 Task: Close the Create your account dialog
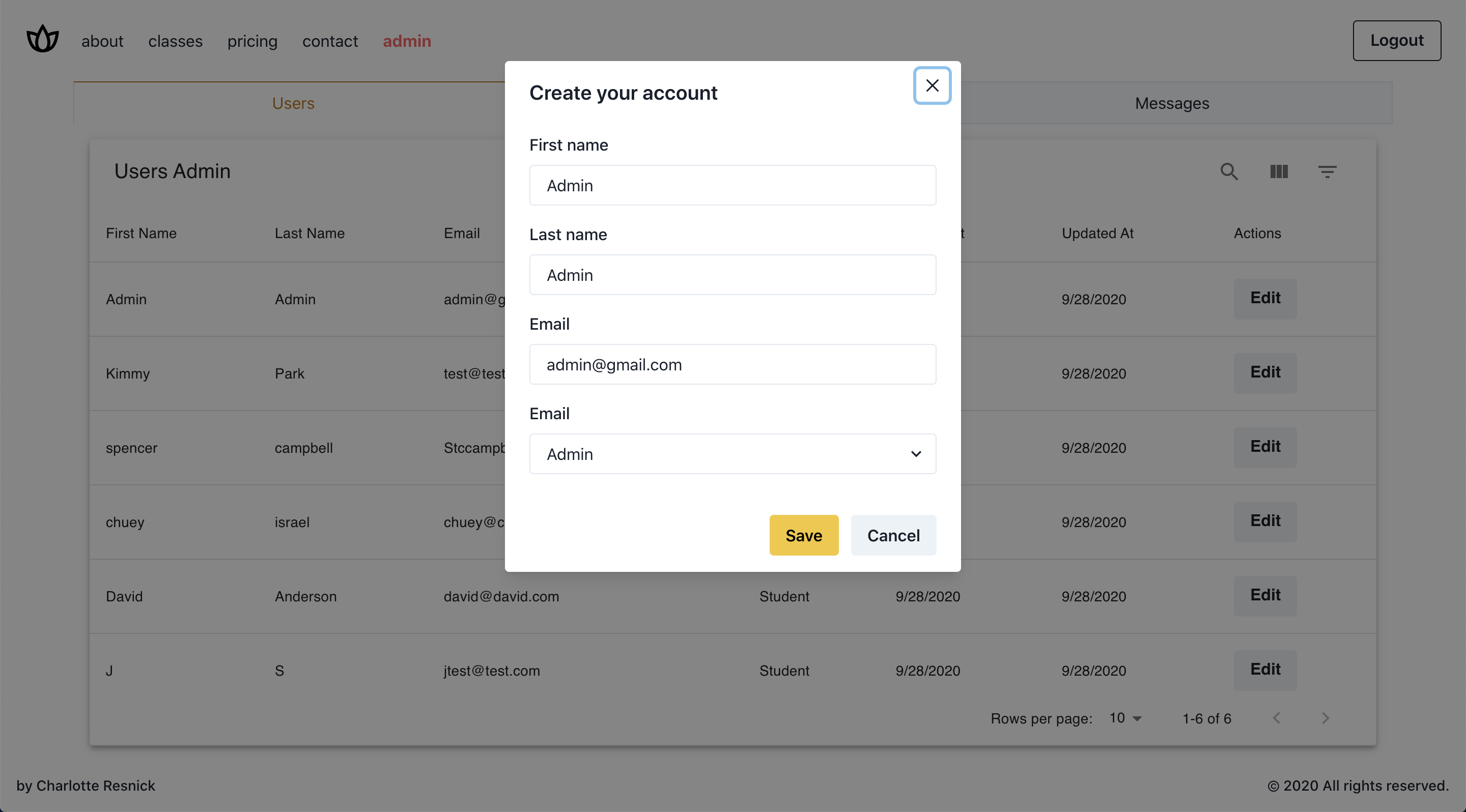(x=932, y=86)
